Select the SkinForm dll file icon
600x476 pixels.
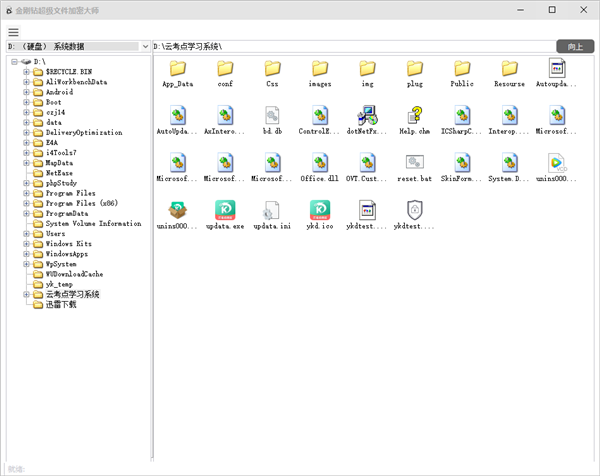462,163
